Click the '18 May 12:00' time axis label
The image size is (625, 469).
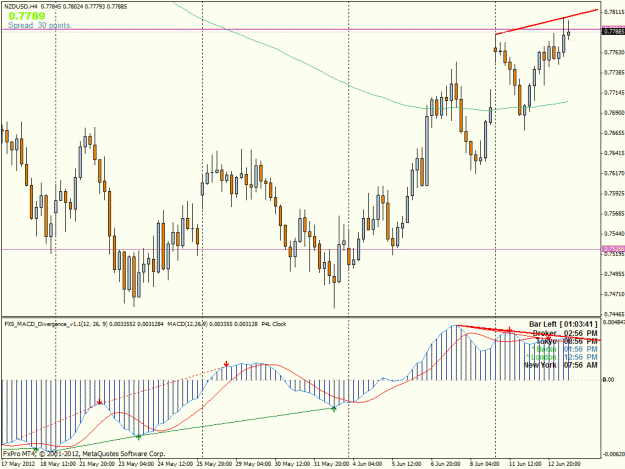tap(58, 464)
